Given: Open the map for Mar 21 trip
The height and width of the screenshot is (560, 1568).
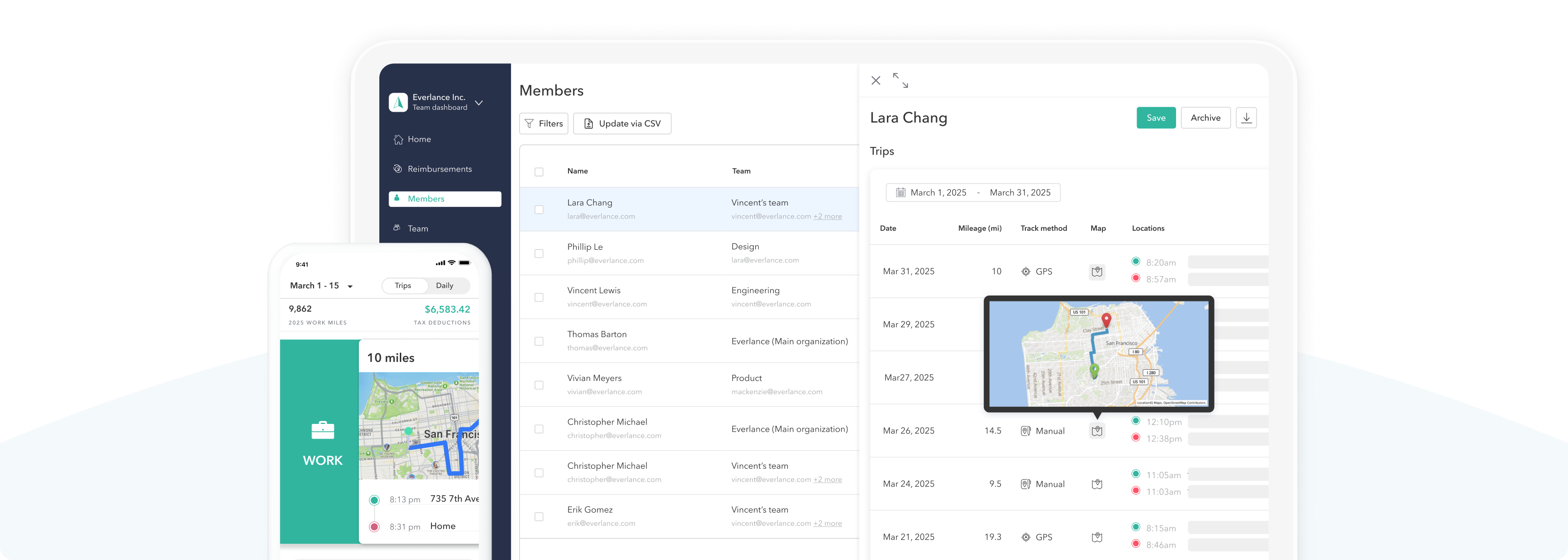Looking at the screenshot, I should (1097, 537).
